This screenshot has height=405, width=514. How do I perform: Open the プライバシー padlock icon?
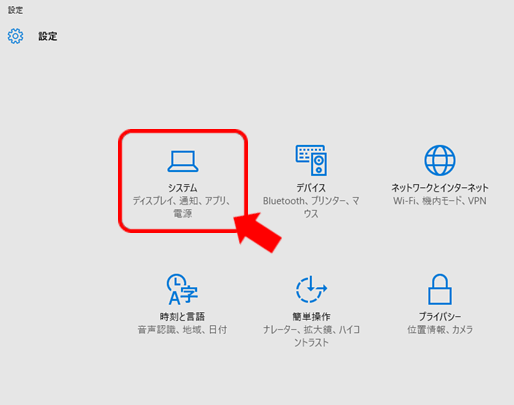(440, 289)
